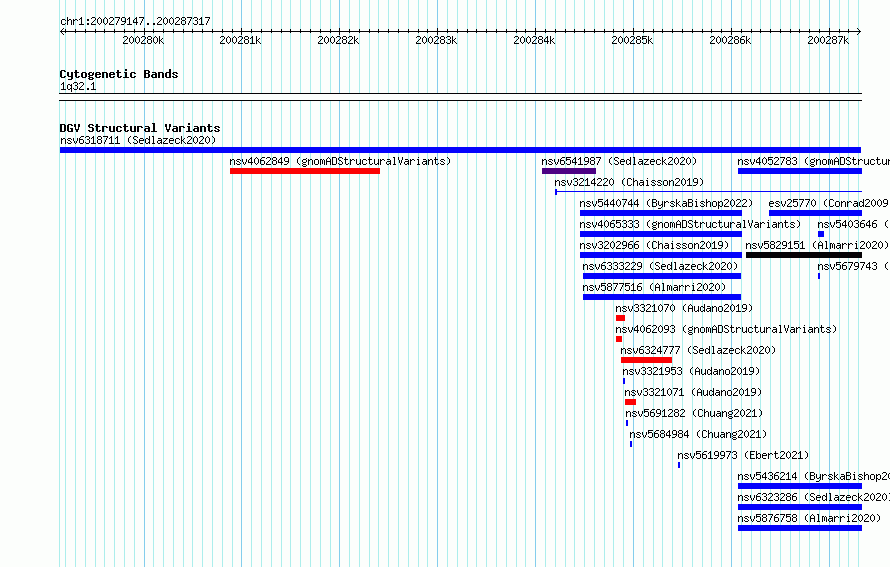Image resolution: width=890 pixels, height=567 pixels.
Task: Click the small blue nsv5403646 marker
Action: (821, 234)
